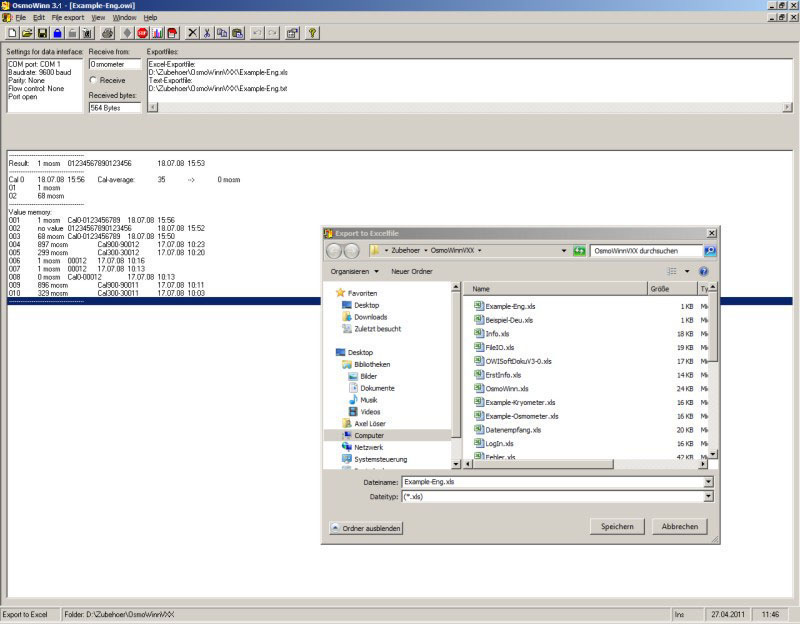
Task: Click the green refresh icon in the dialog
Action: (579, 251)
